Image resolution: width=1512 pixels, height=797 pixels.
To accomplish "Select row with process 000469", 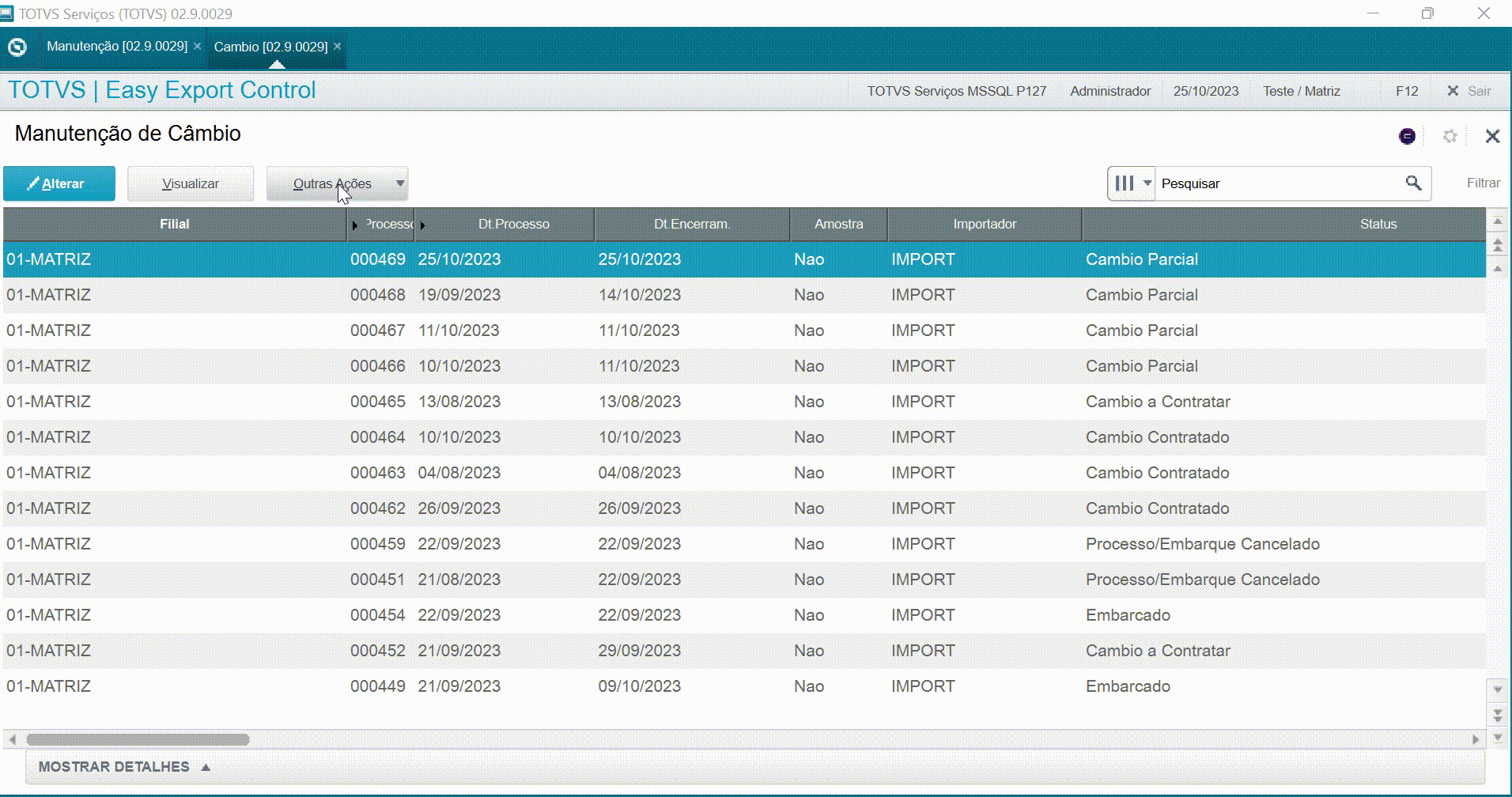I will point(744,259).
